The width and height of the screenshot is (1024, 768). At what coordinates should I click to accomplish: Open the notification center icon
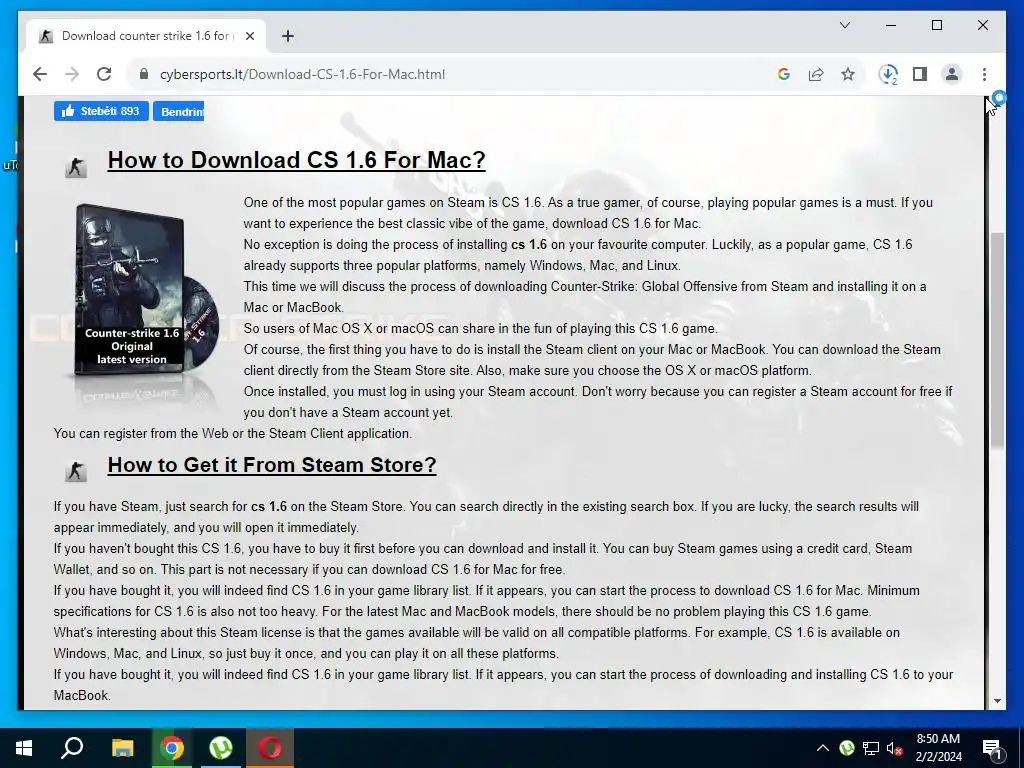pyautogui.click(x=992, y=748)
